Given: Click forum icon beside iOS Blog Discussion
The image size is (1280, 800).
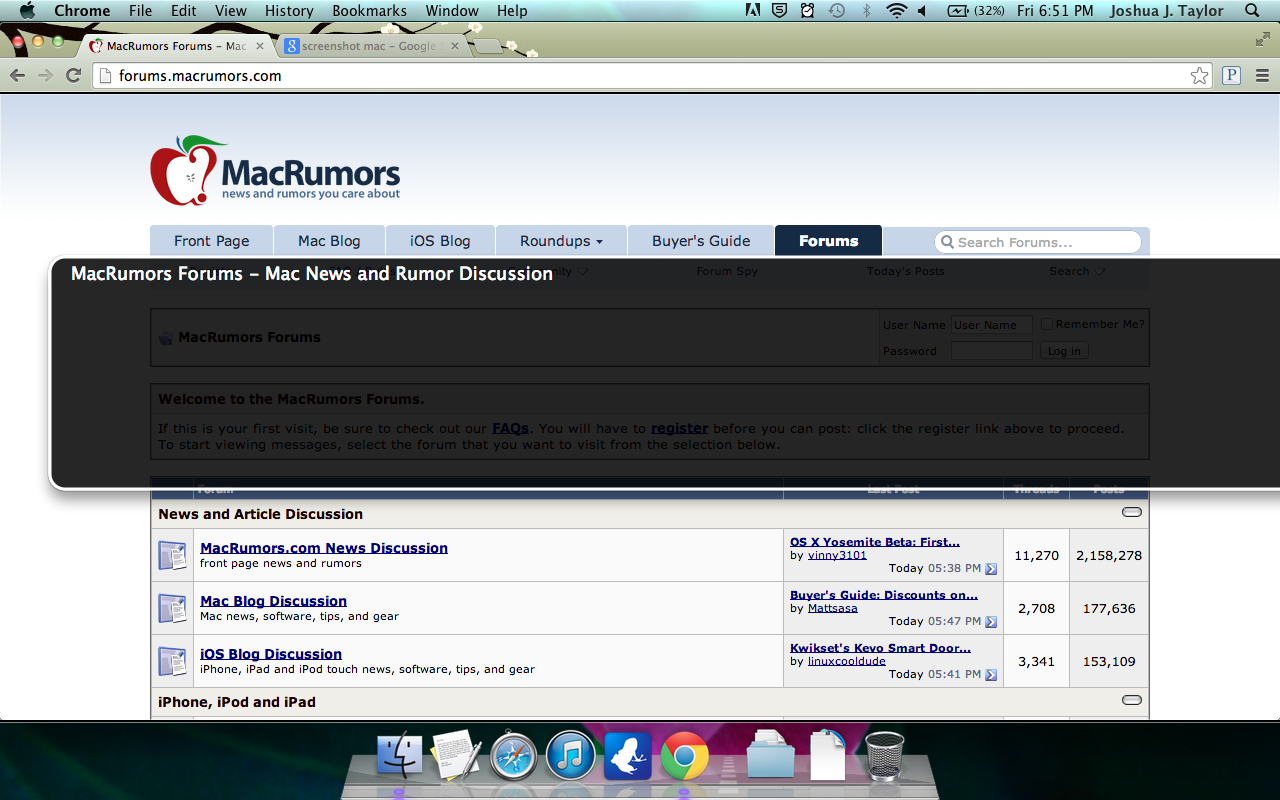Looking at the screenshot, I should 172,661.
